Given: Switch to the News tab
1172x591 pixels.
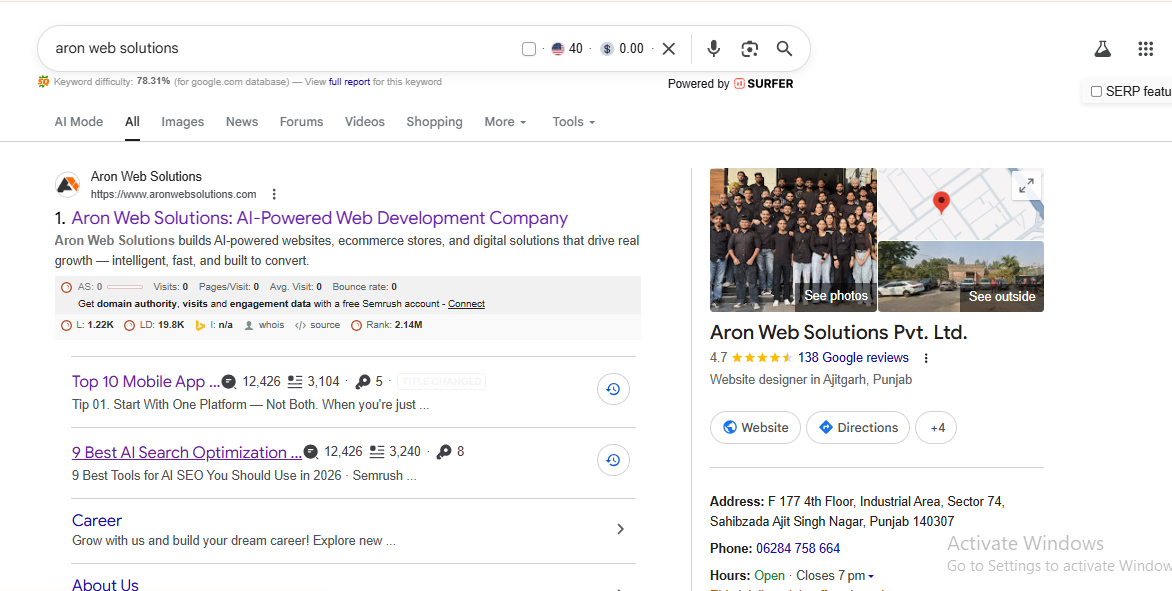Looking at the screenshot, I should tap(241, 122).
